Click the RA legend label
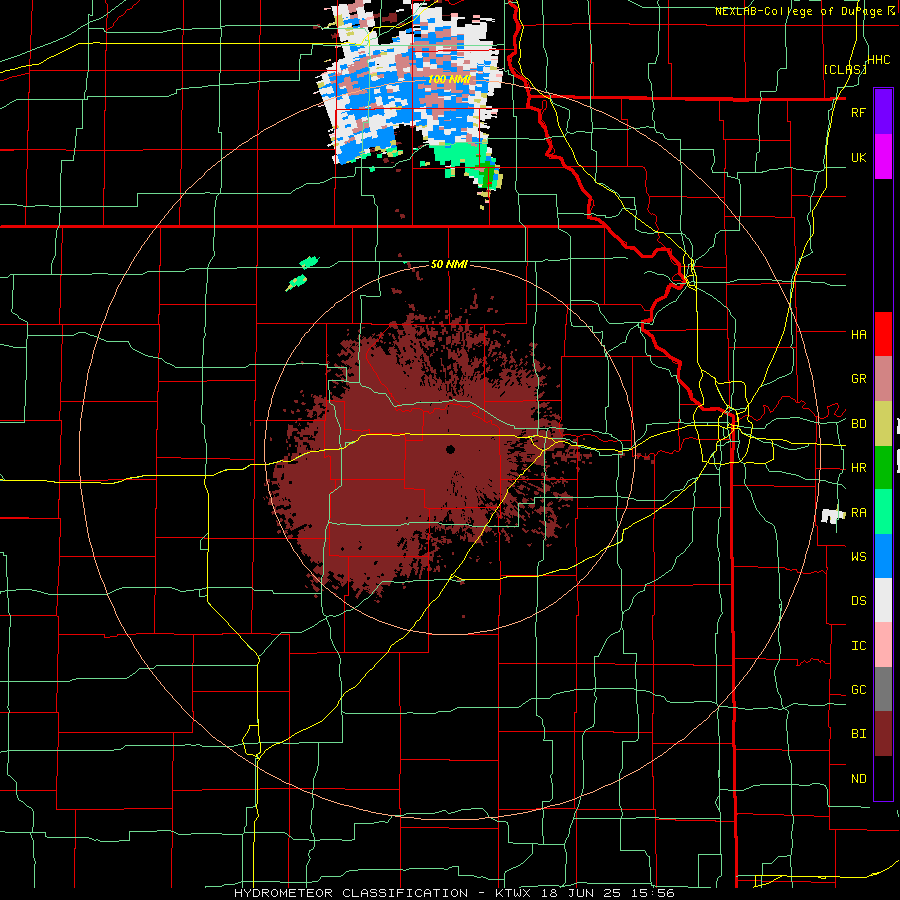Screen dimensions: 900x900 click(x=858, y=512)
